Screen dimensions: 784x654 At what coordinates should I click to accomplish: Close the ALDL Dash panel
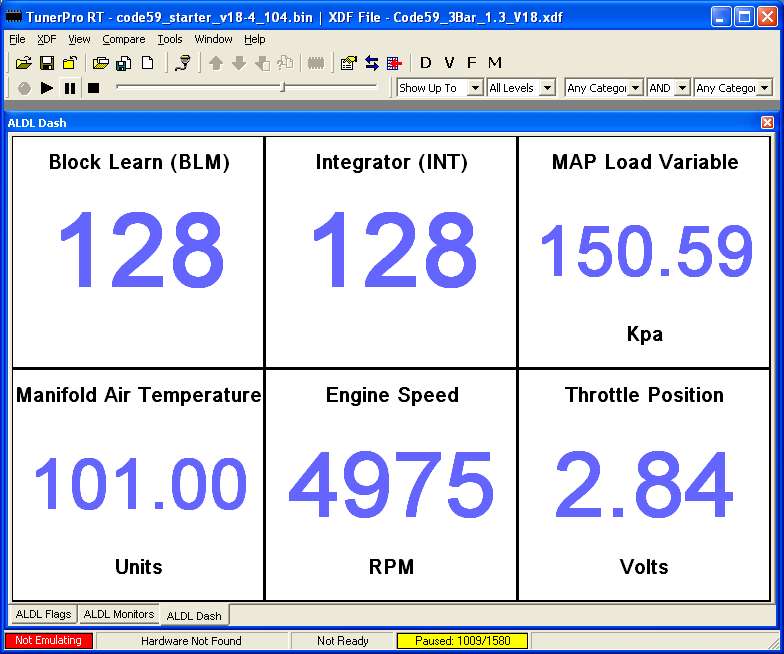point(767,122)
